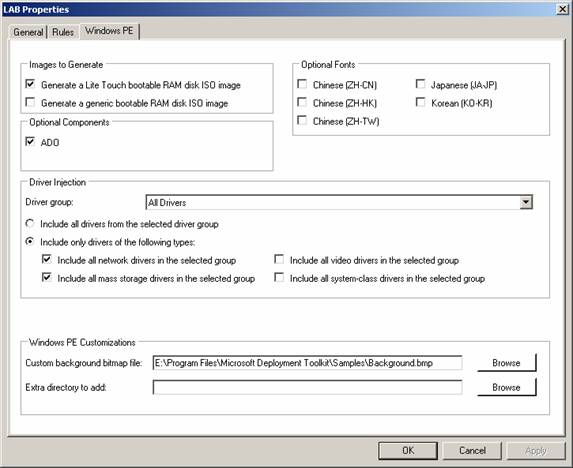Select the Windows PE tab
Image resolution: width=573 pixels, height=468 pixels.
109,31
